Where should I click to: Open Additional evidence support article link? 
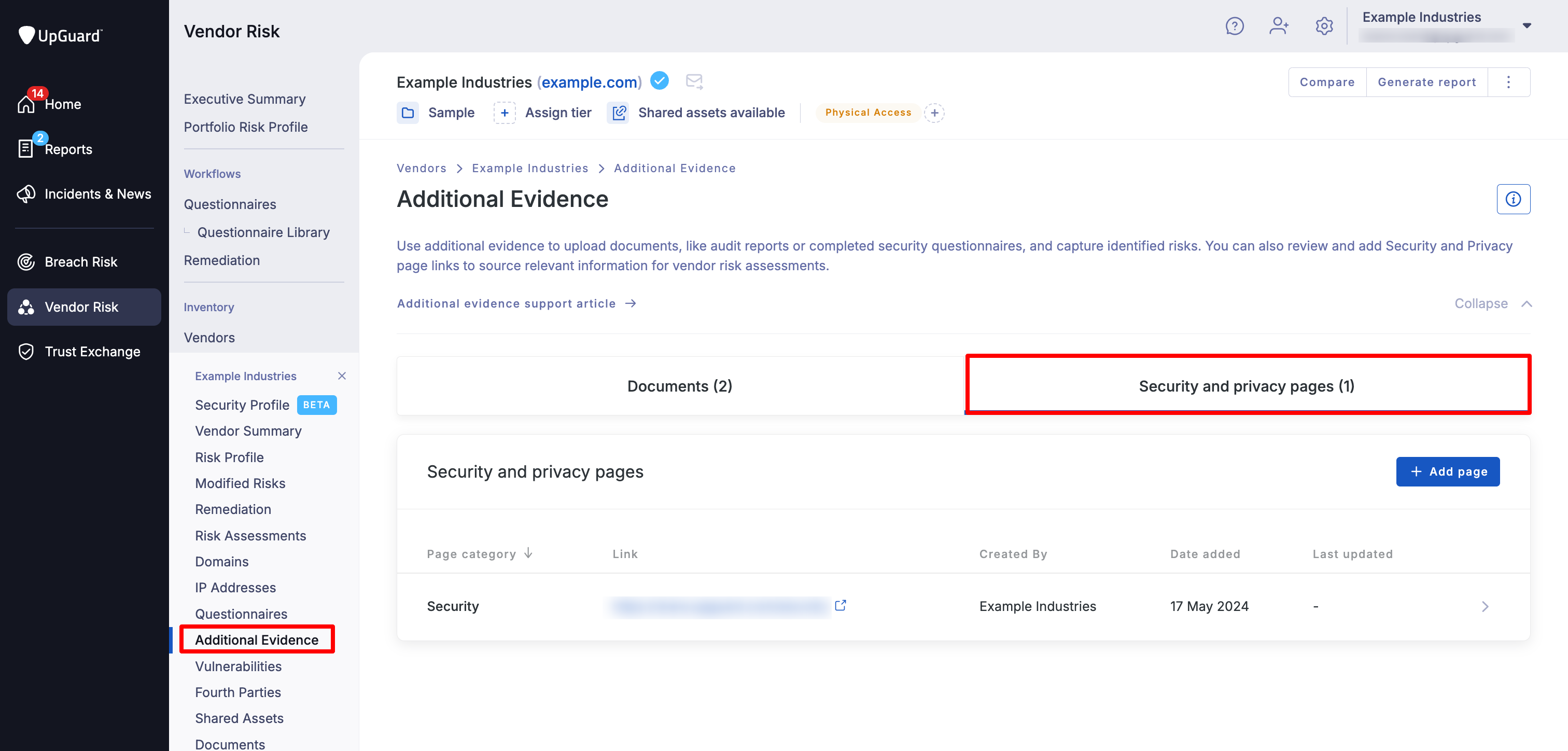pos(517,303)
